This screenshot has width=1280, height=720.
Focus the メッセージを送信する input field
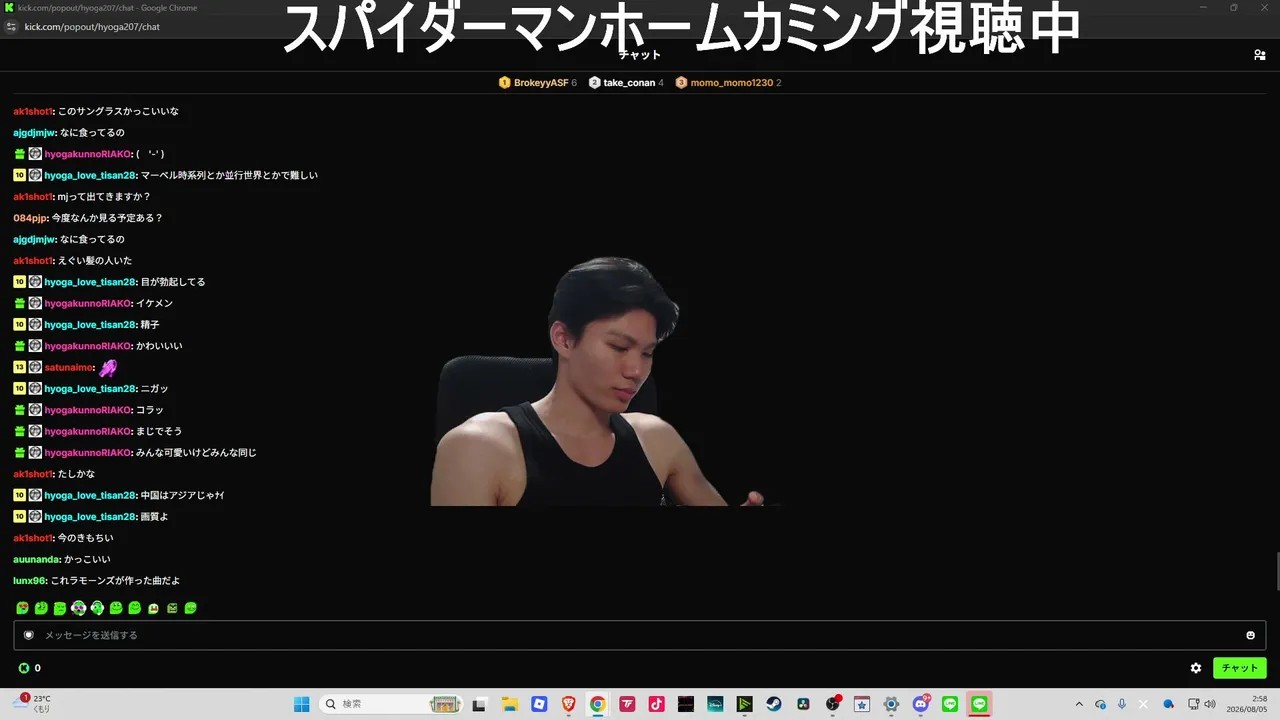640,635
